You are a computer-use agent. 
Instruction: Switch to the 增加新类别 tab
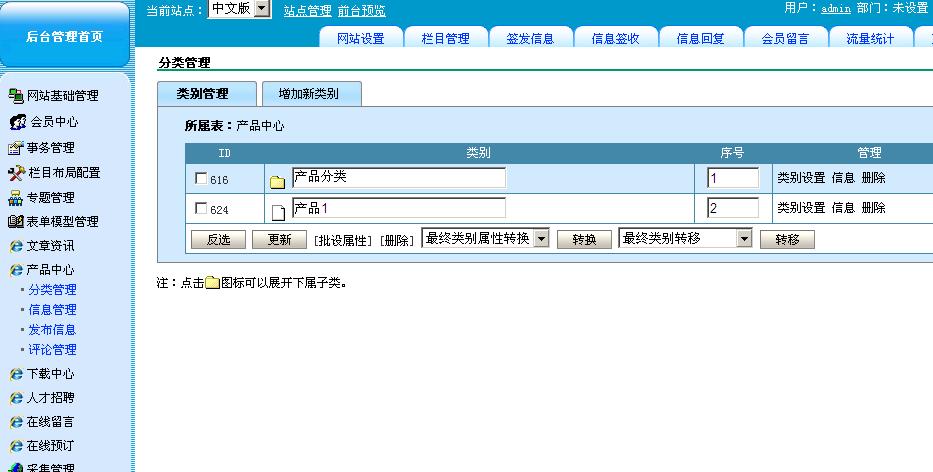308,94
